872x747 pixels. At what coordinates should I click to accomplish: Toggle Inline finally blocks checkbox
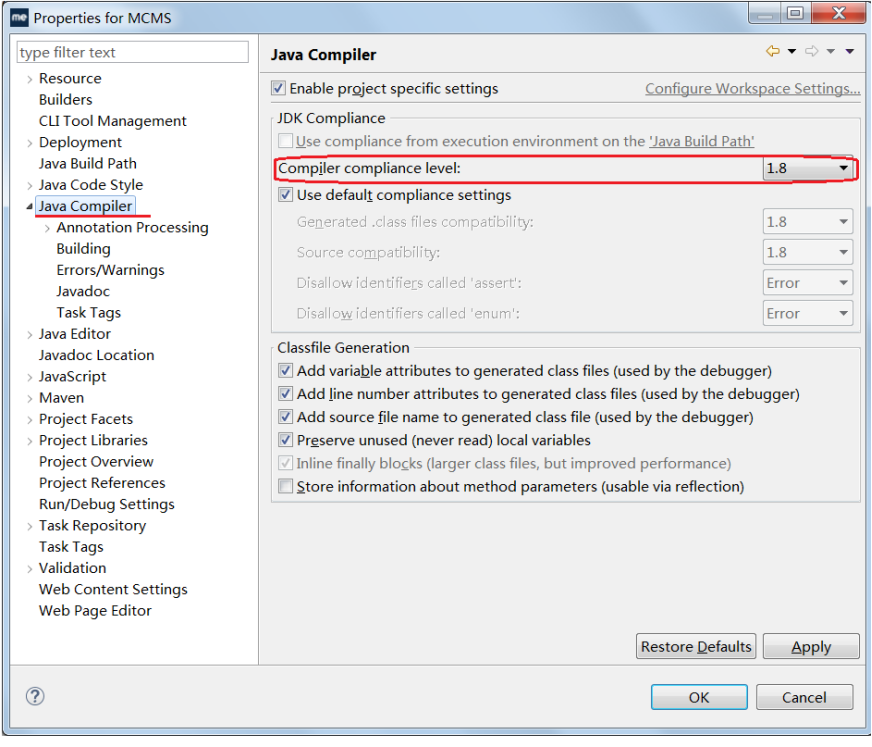pos(285,463)
